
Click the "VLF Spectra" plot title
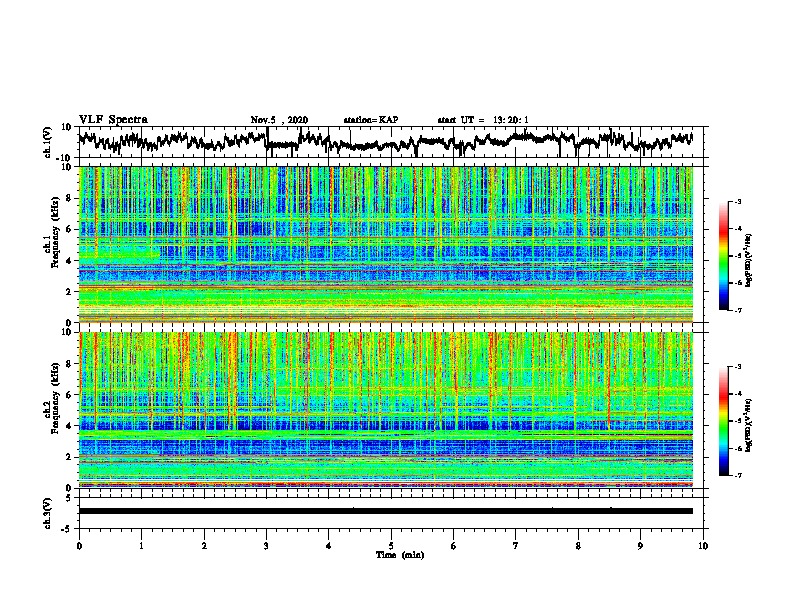(113, 120)
